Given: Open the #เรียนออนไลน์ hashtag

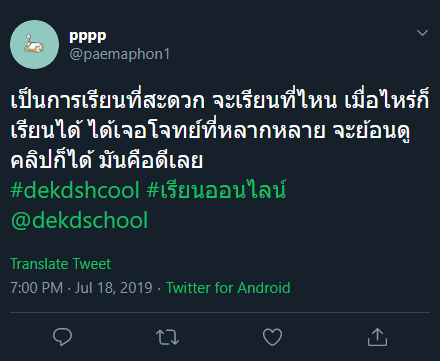Looking at the screenshot, I should [x=217, y=190].
